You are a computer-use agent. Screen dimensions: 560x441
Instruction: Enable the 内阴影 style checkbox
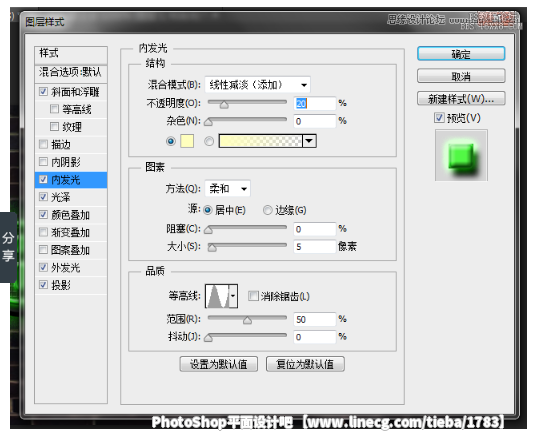[43, 162]
